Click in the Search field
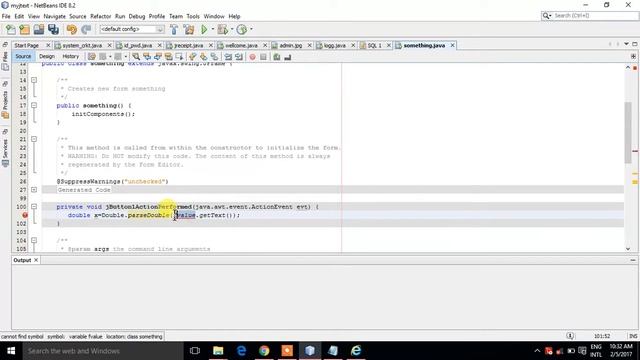The image size is (640, 360). [595, 16]
